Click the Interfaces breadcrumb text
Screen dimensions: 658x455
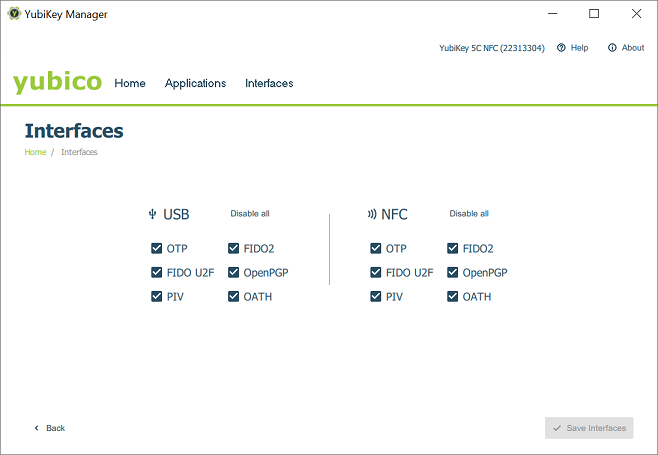point(79,152)
